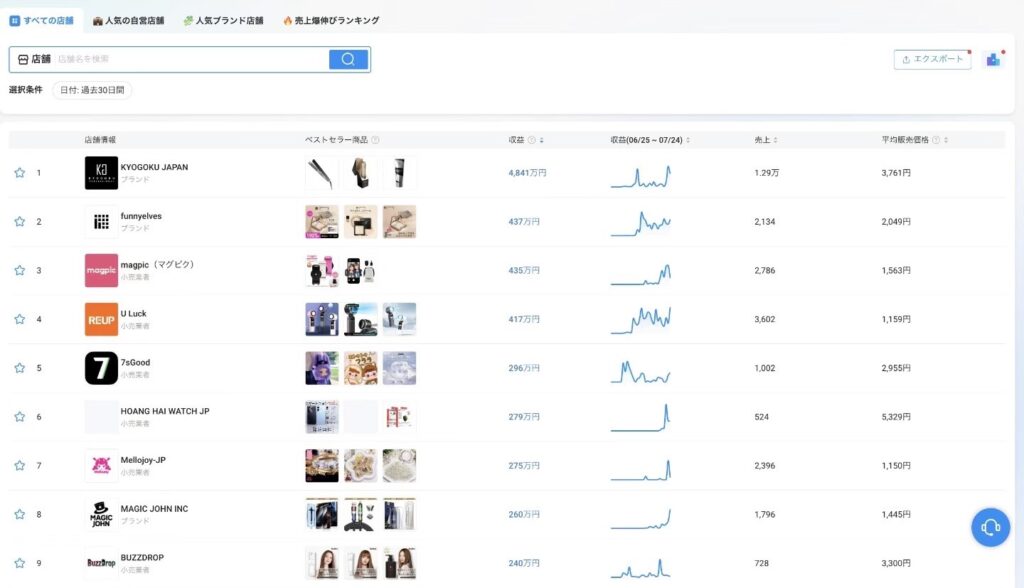Click revenue 437万円 for funnyelves

pos(524,222)
